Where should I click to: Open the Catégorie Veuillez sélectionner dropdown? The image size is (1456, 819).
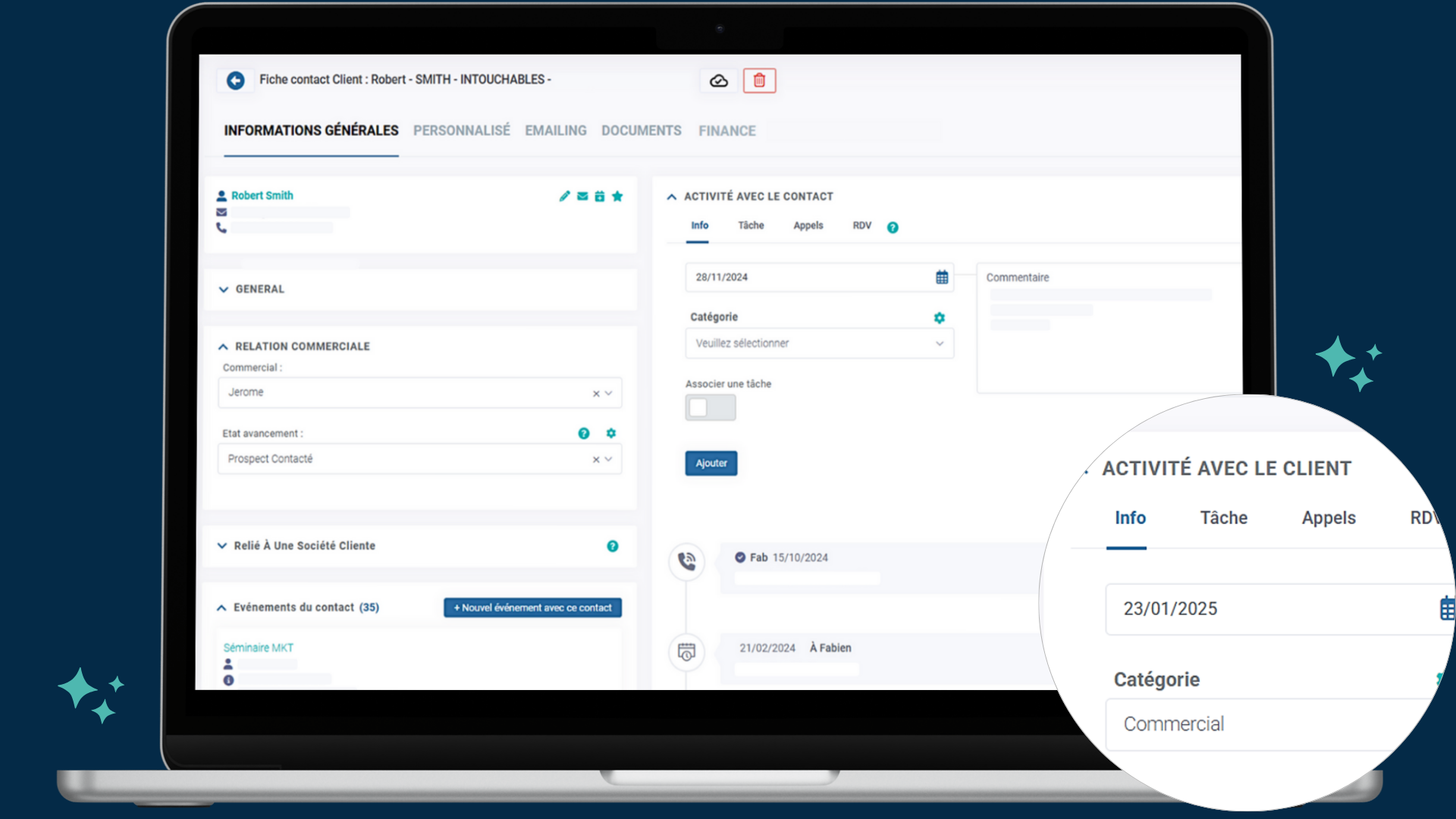tap(819, 344)
